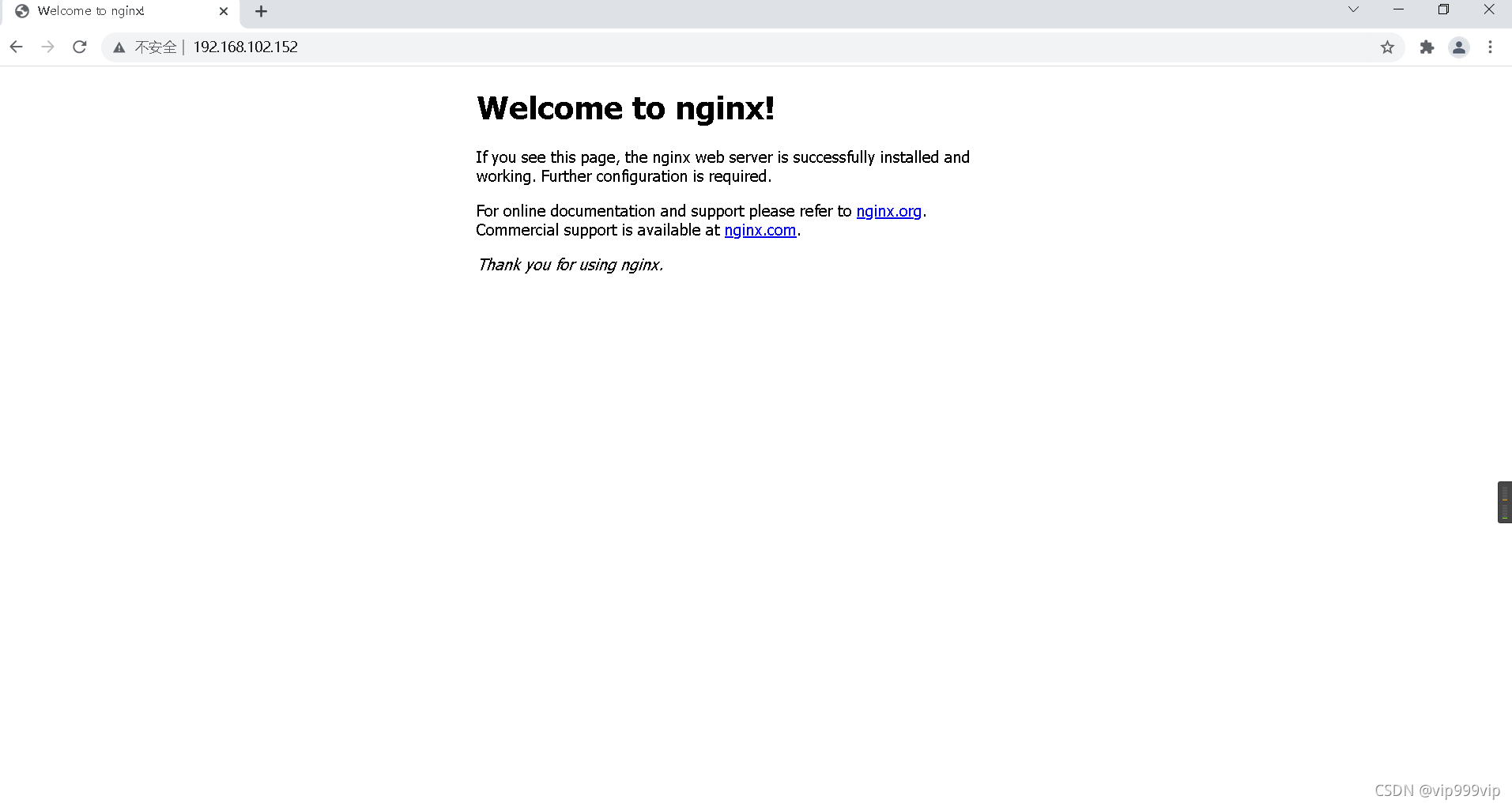Open the site security information dropdown
This screenshot has width=1512, height=807.
pos(119,47)
